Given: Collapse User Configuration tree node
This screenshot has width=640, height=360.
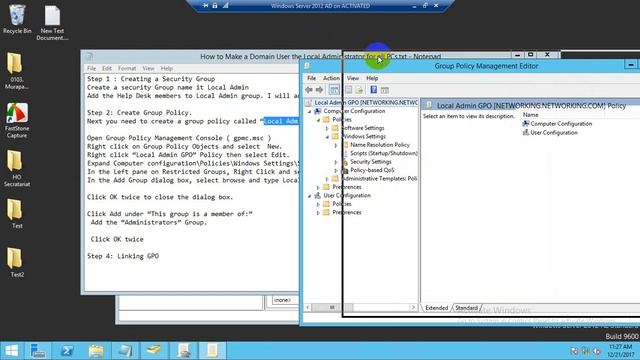Looking at the screenshot, I should [x=309, y=196].
